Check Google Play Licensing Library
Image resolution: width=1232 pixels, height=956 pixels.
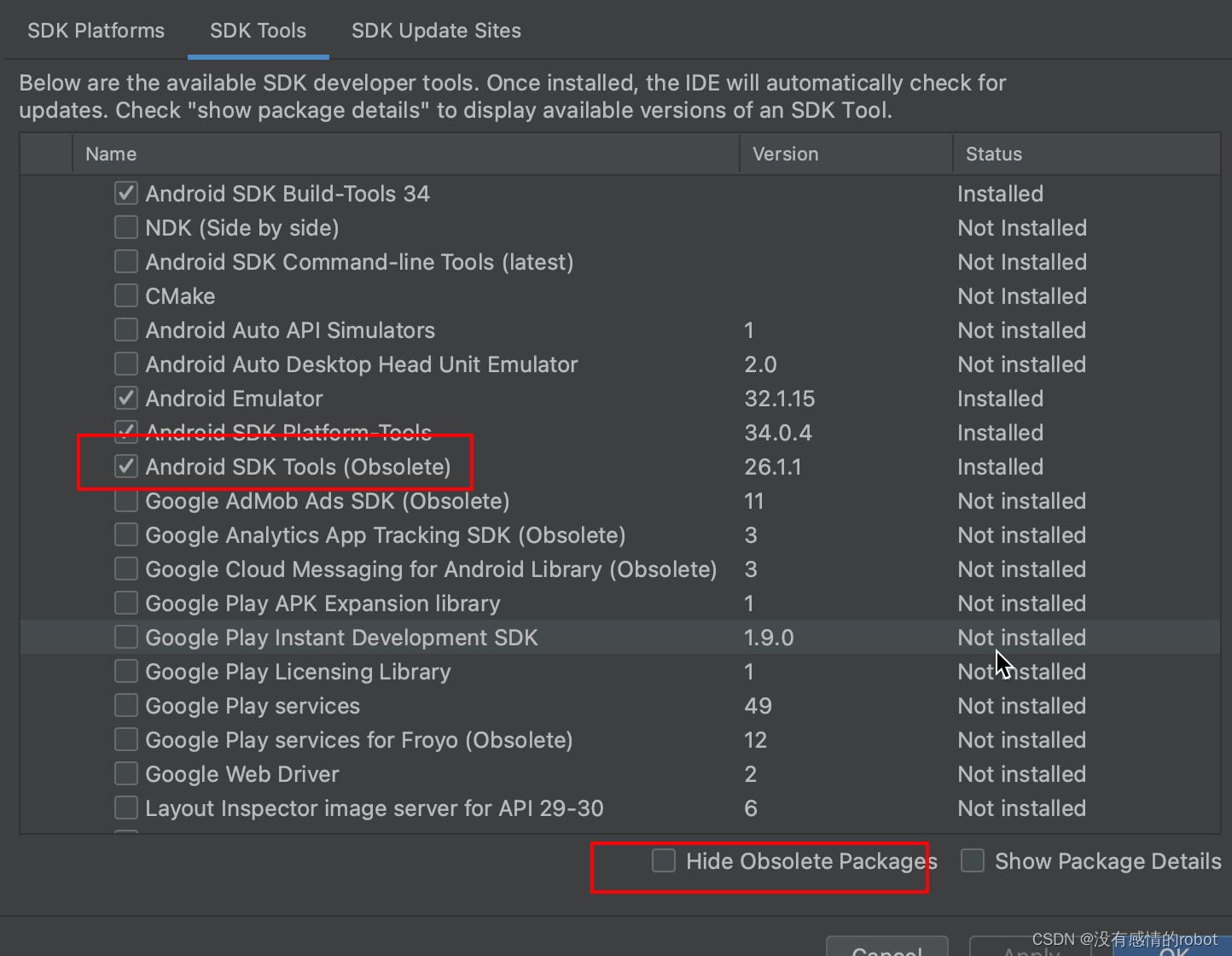pyautogui.click(x=126, y=671)
